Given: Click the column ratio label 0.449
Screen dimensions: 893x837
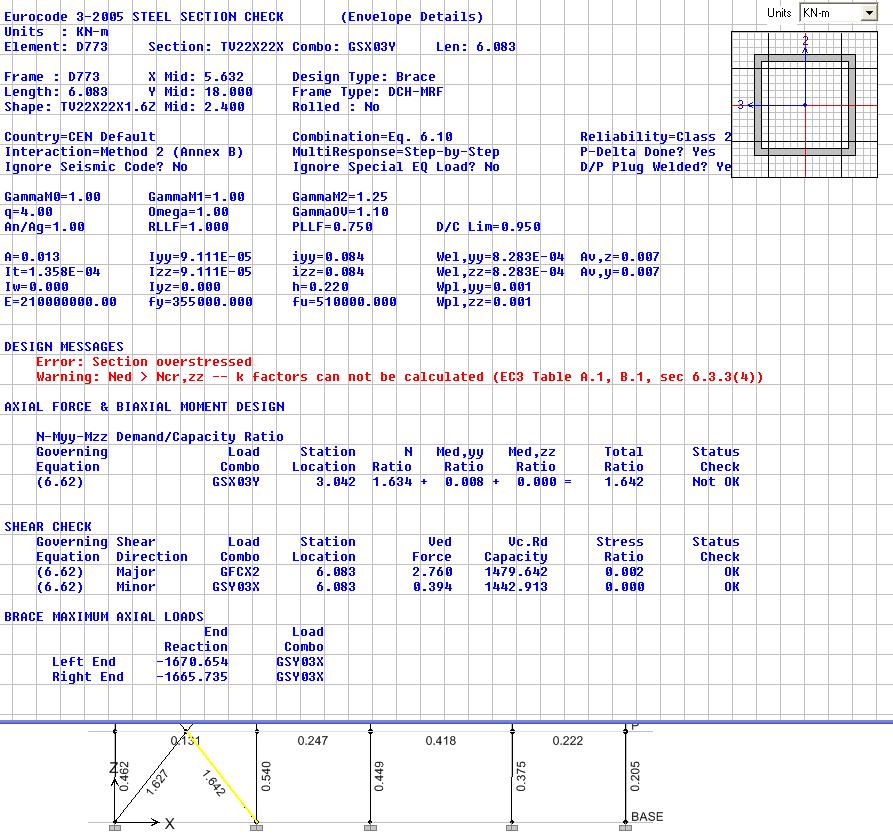Looking at the screenshot, I should pyautogui.click(x=379, y=776).
